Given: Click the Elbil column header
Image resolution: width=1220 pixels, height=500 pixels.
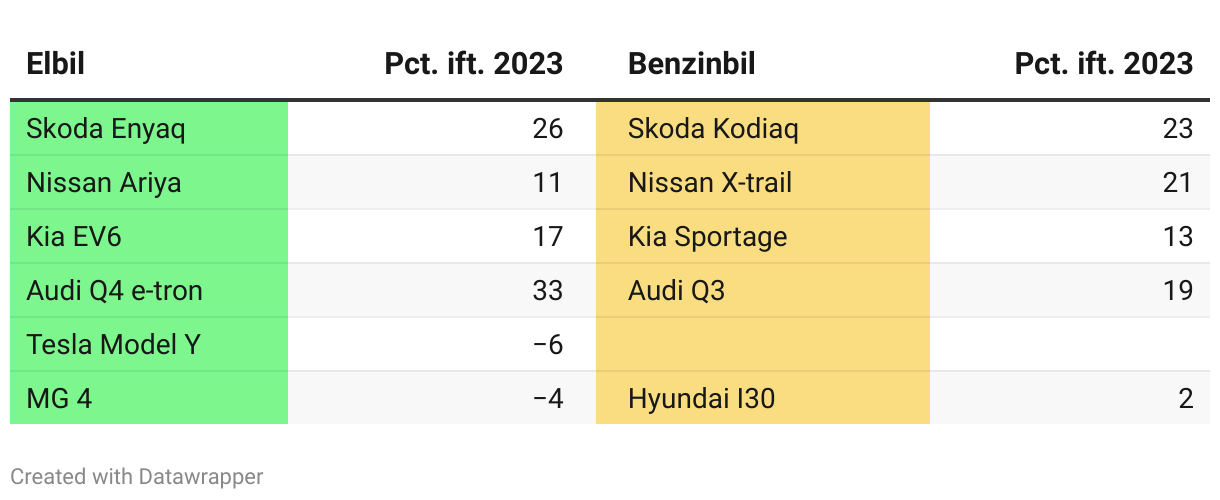Looking at the screenshot, I should click(x=55, y=64).
